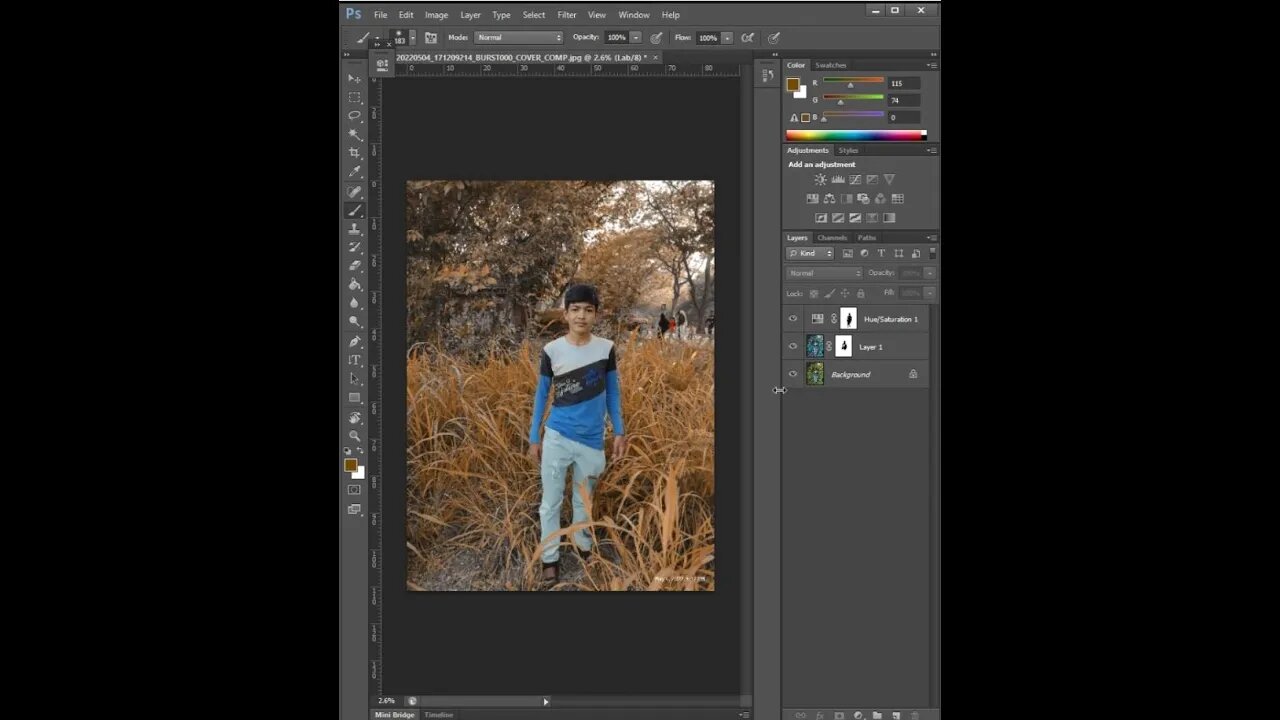Screen dimensions: 1280x720
Task: Open the brush Mode dropdown
Action: (x=519, y=38)
